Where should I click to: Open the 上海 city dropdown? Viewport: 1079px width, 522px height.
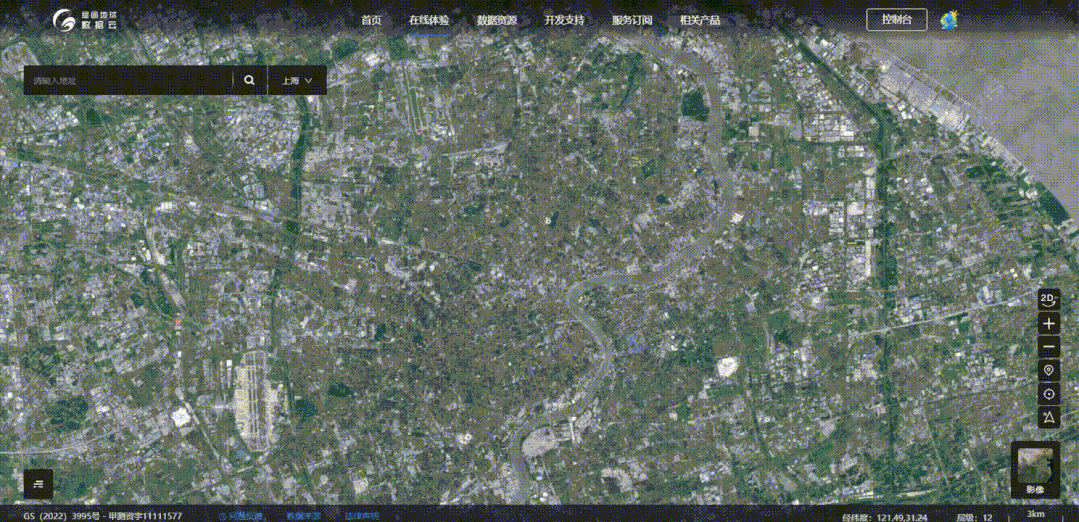tap(297, 80)
